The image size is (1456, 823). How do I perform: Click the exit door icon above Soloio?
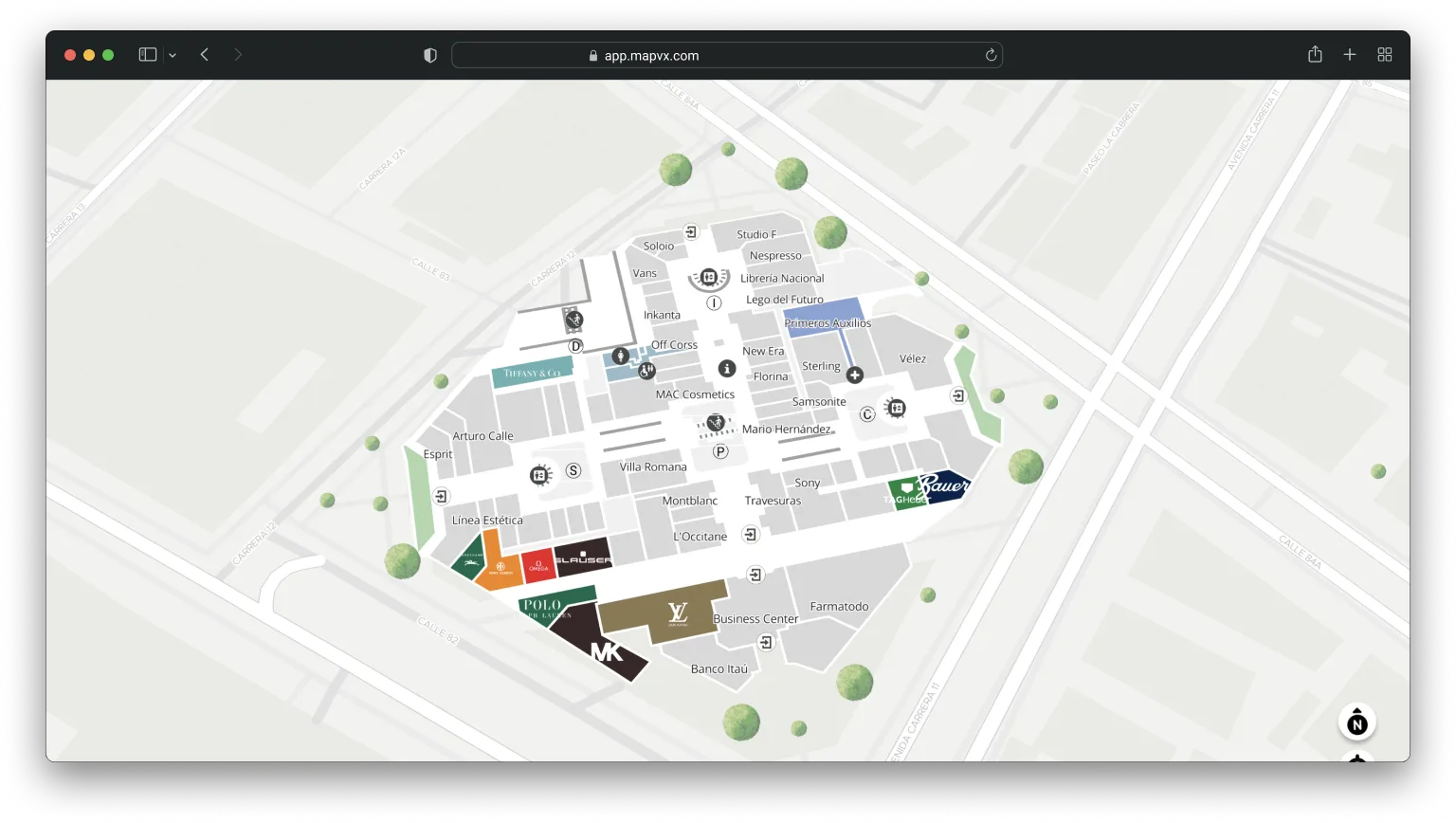pyautogui.click(x=691, y=231)
